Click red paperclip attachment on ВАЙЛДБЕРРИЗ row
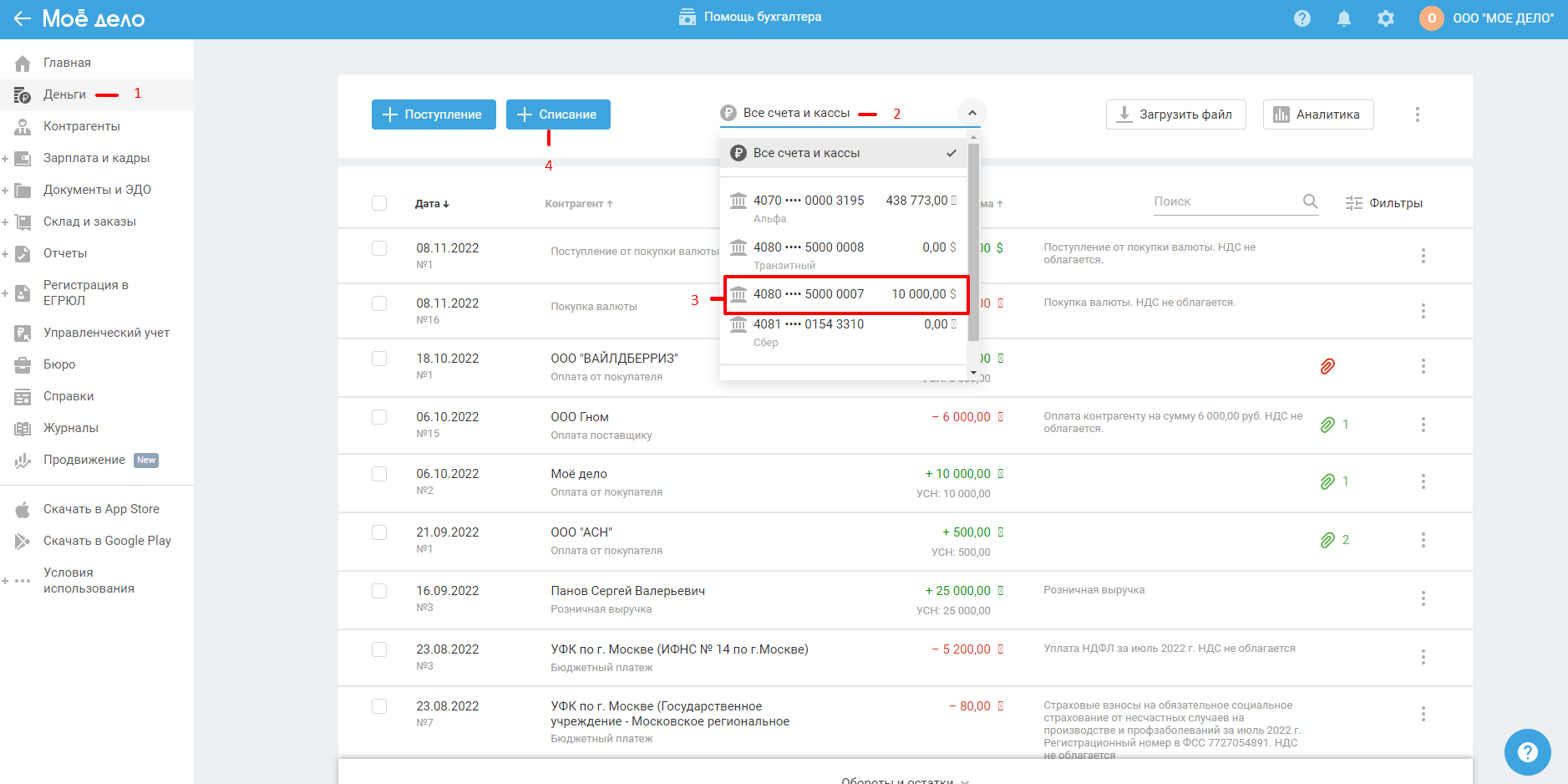The height and width of the screenshot is (784, 1568). 1327,366
